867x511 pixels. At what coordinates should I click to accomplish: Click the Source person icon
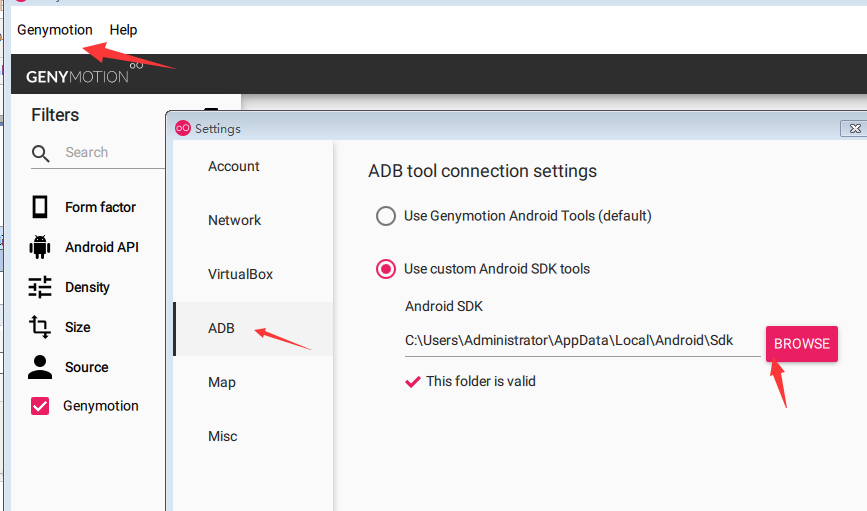coord(40,367)
